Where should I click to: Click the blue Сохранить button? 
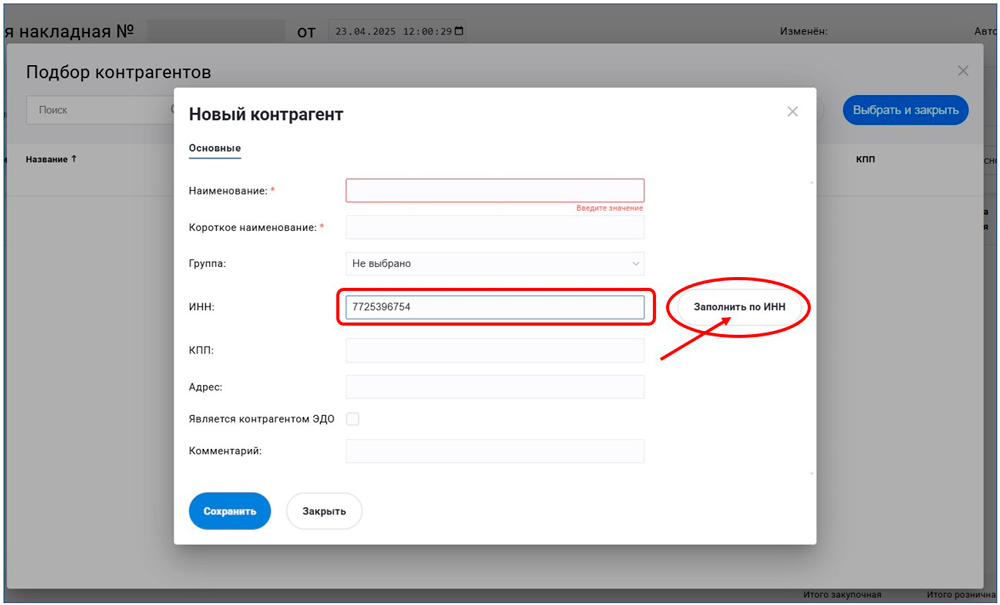coord(230,511)
